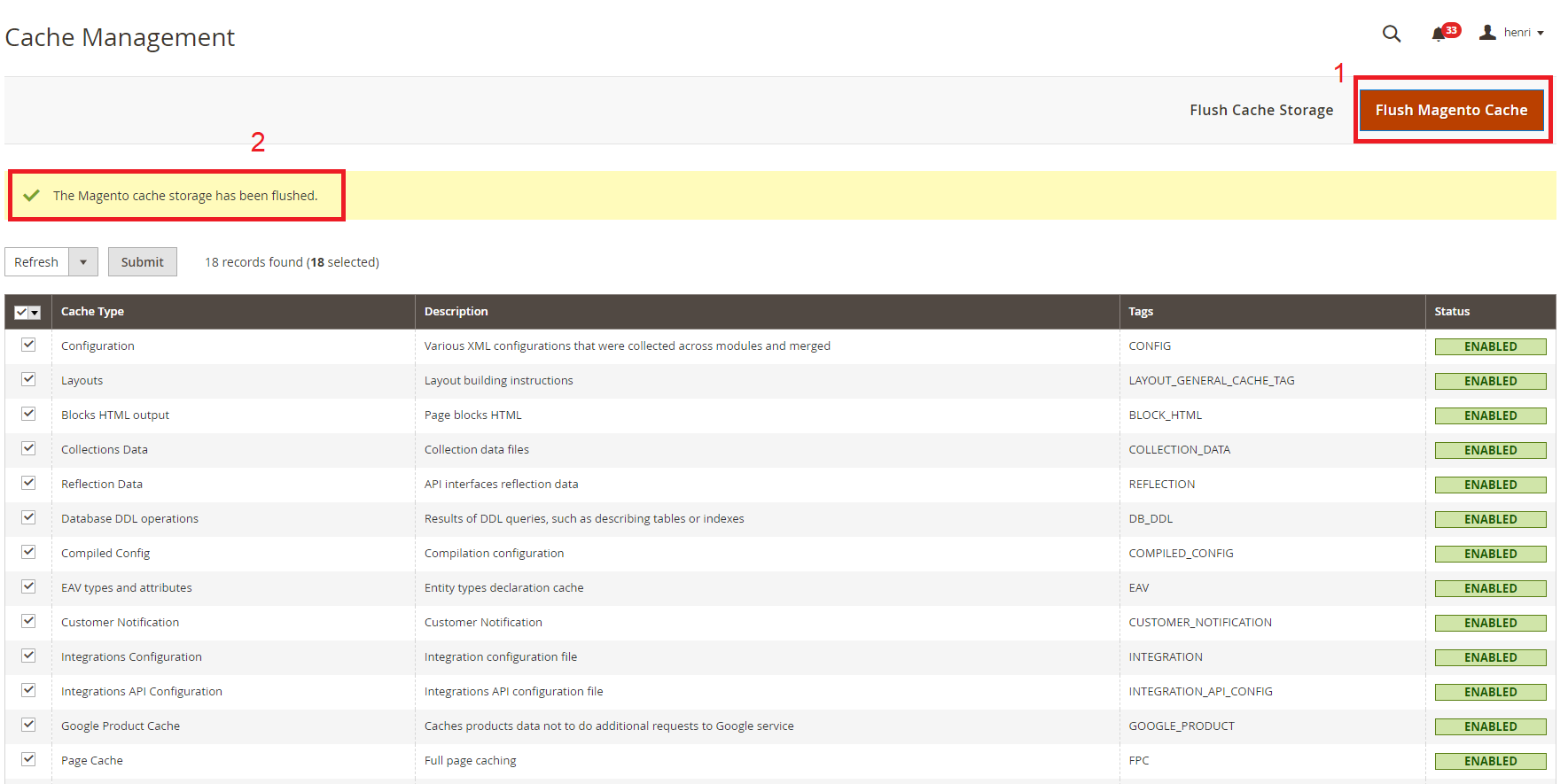The height and width of the screenshot is (784, 1568).
Task: Uncheck the Blocks HTML output checkbox
Action: 28,414
